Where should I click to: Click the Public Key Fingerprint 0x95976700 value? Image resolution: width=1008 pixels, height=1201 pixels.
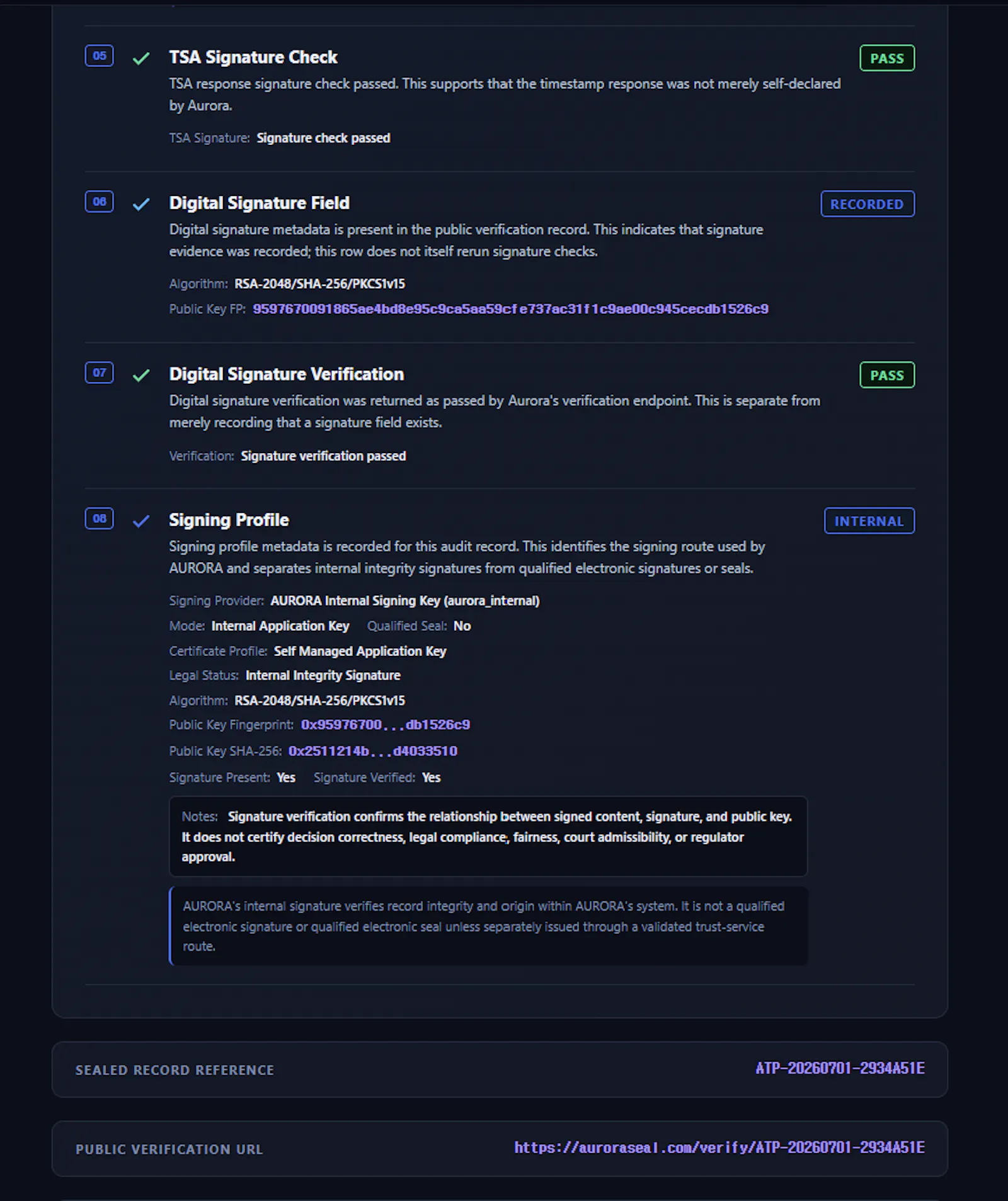click(386, 725)
